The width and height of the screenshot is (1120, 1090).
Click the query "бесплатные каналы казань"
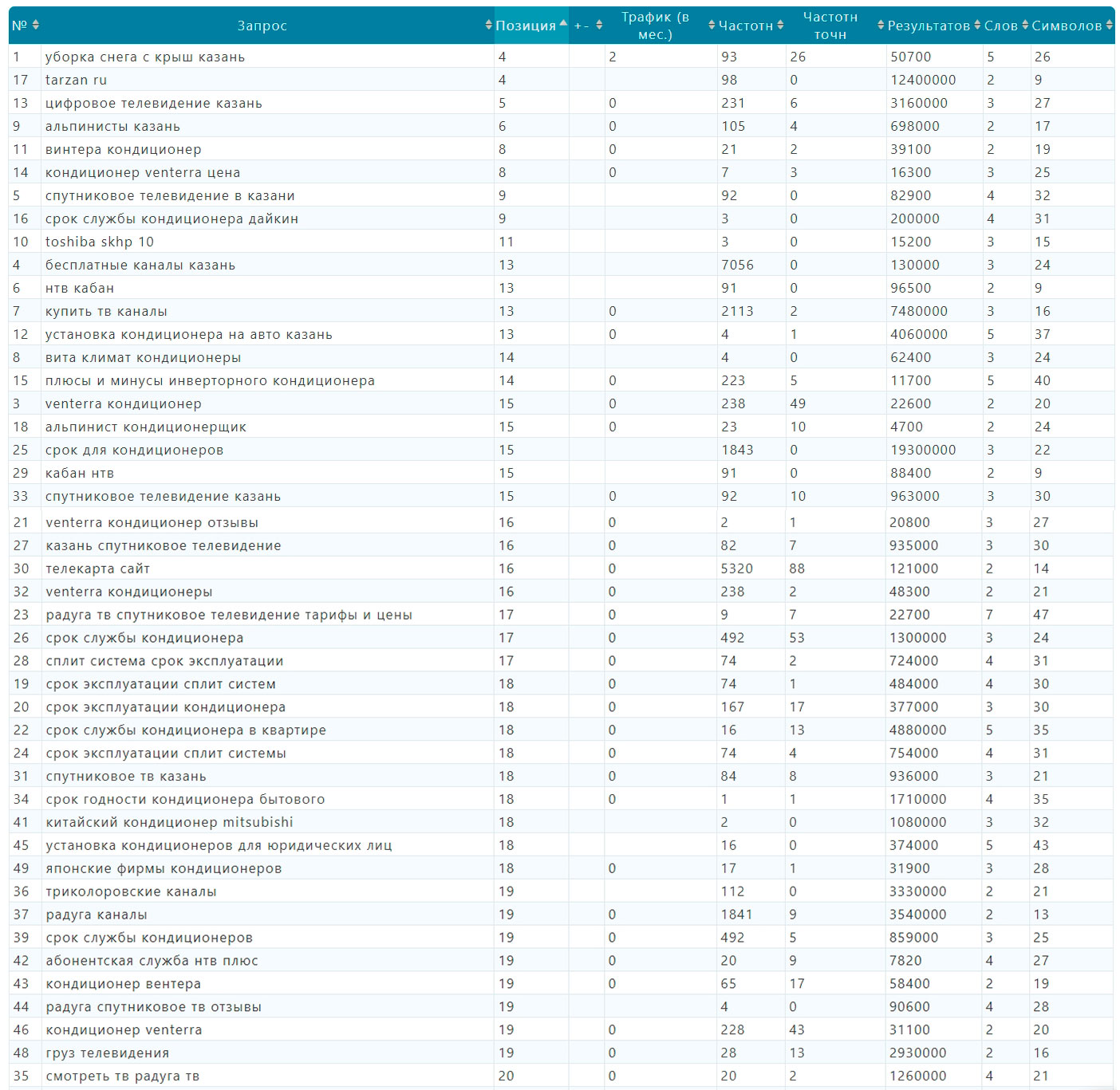pos(140,265)
